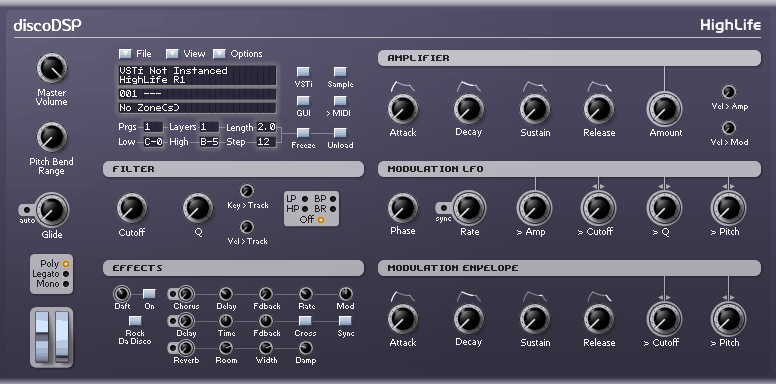The width and height of the screenshot is (776, 384).
Task: Click the Low note field C-0
Action: [x=153, y=142]
